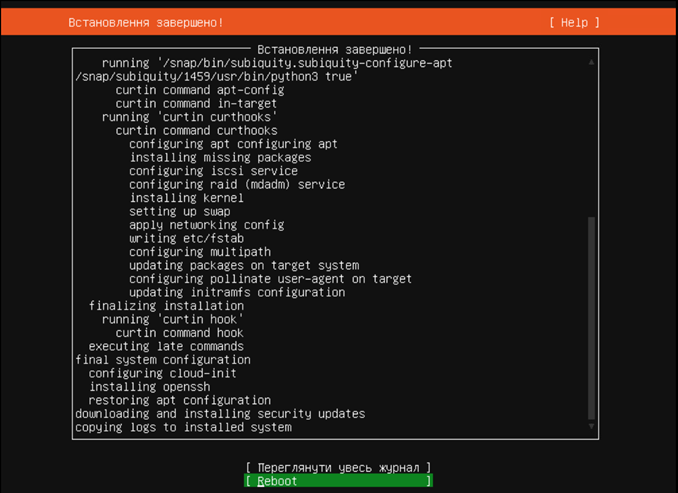Click the scroll-up arrow of the log

(x=591, y=62)
